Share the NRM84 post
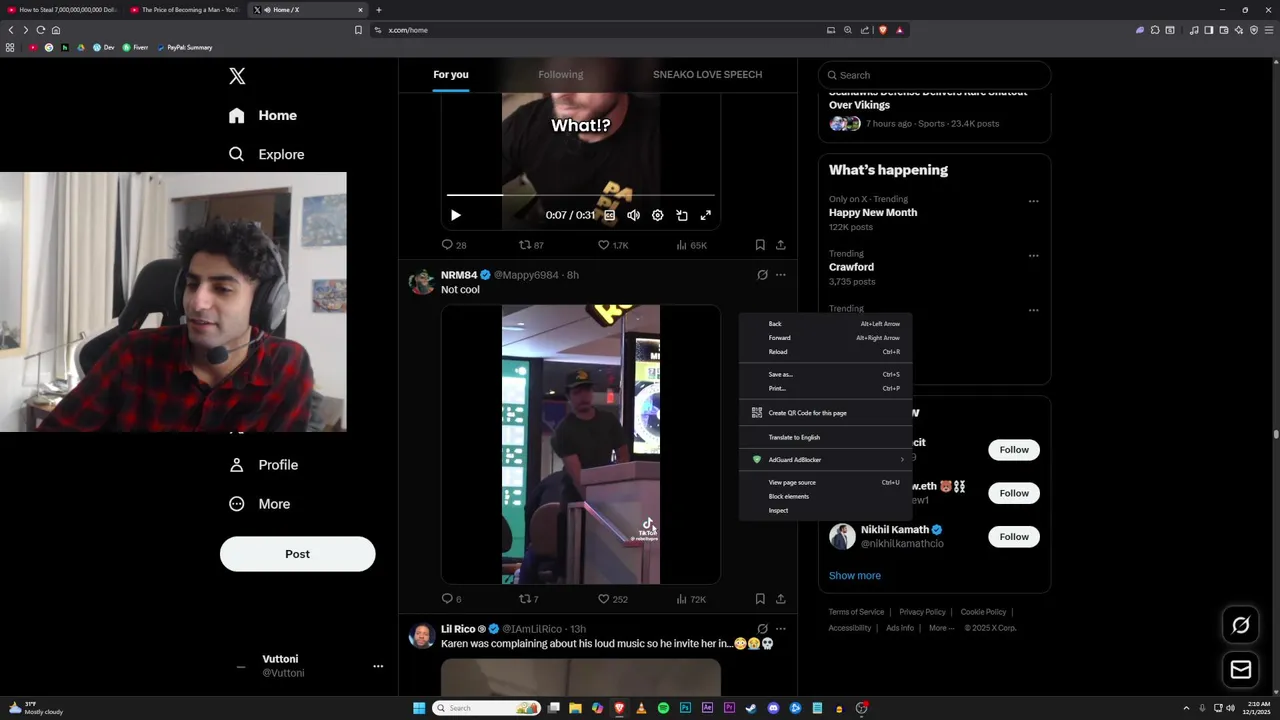 point(780,599)
